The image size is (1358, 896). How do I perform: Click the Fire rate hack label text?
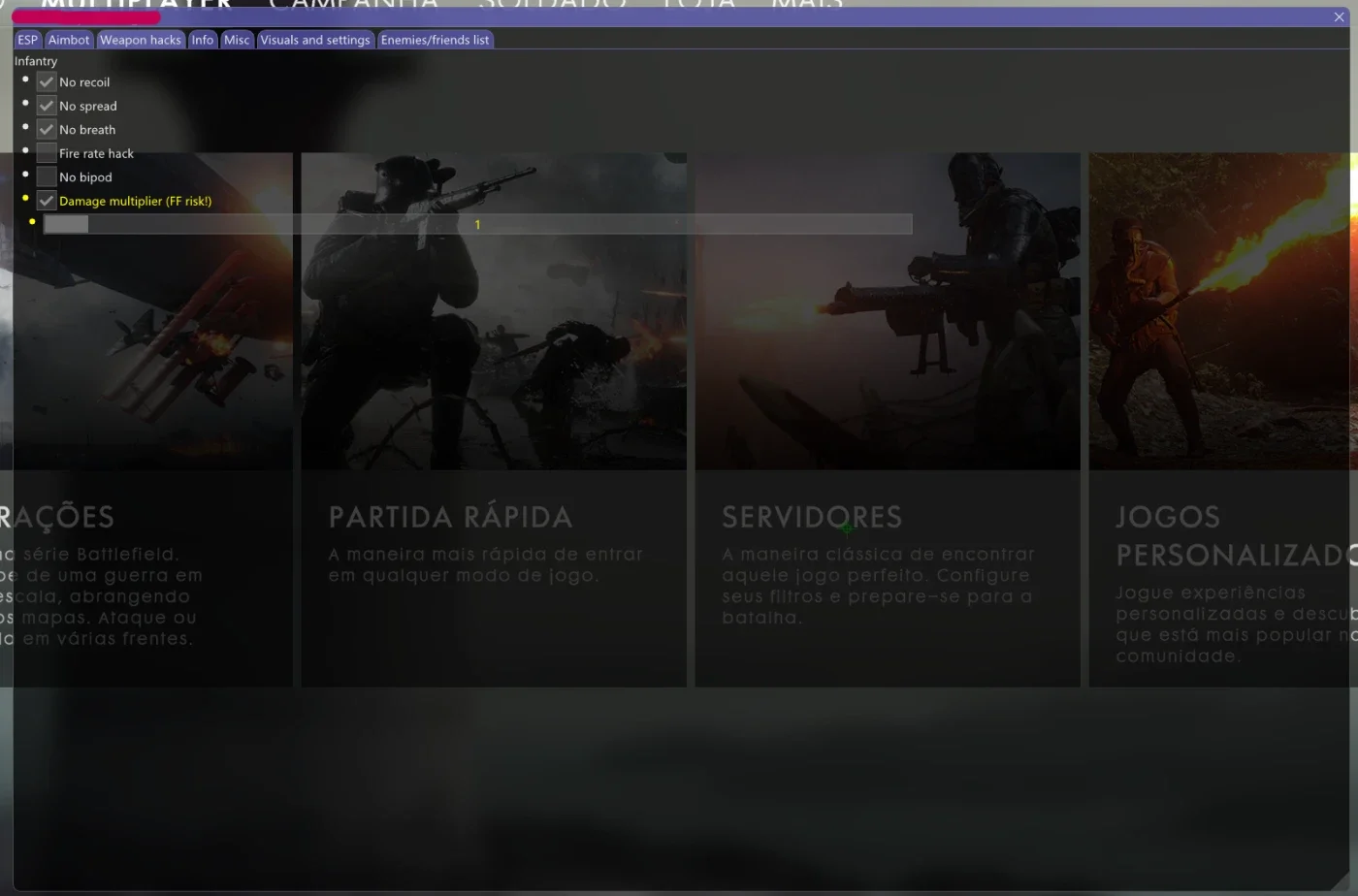click(x=96, y=153)
